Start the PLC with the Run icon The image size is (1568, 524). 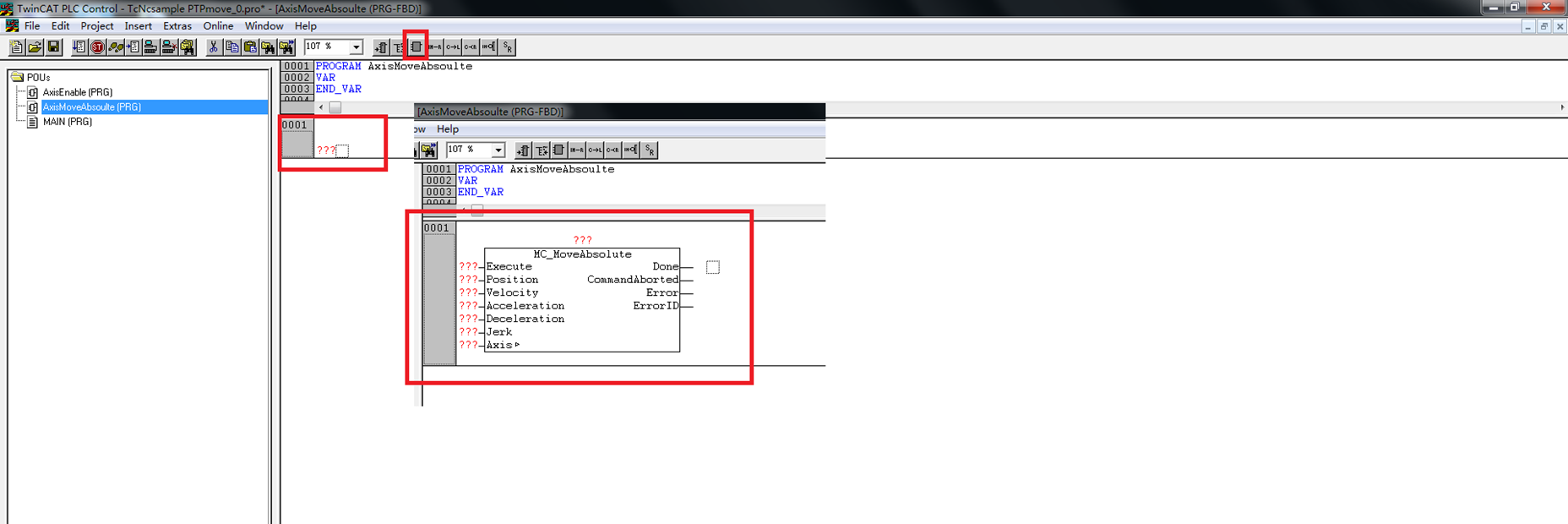point(79,46)
